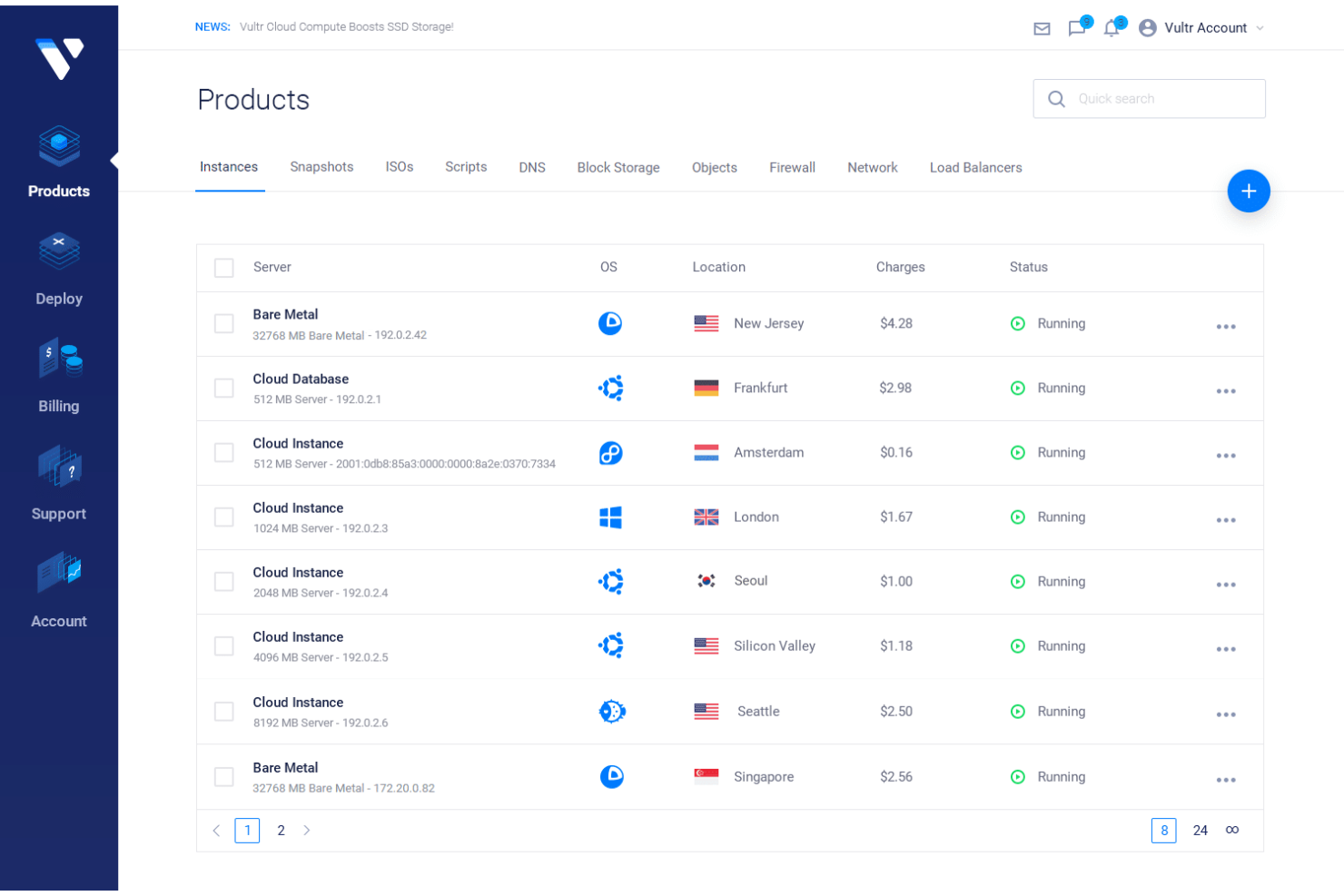
Task: View the chat messages with 9 unread
Action: point(1076,28)
